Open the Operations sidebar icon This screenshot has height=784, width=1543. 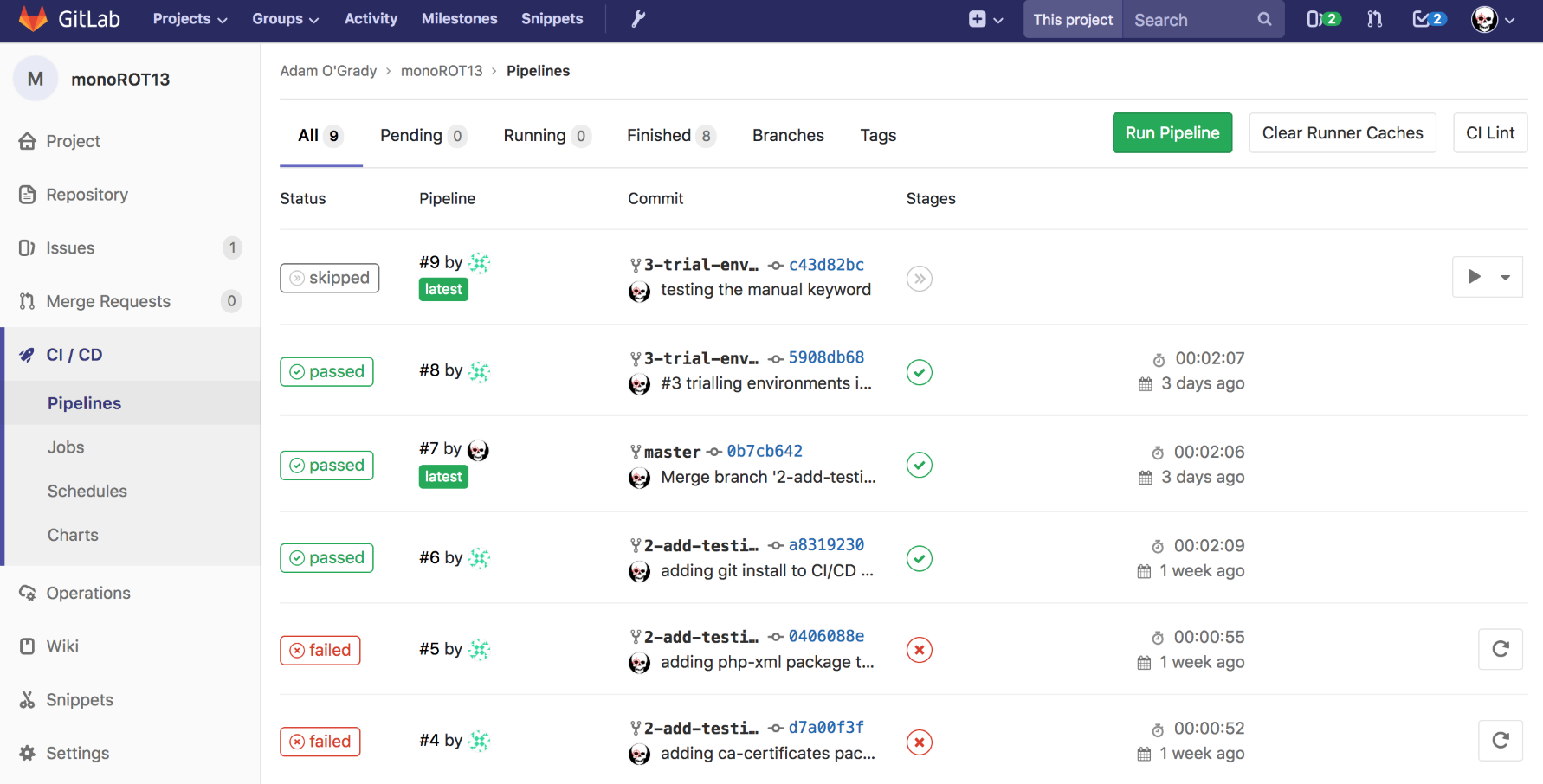click(26, 593)
